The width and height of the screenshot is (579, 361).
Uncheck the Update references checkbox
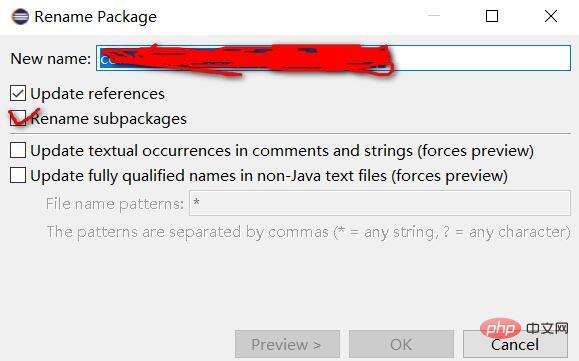pyautogui.click(x=18, y=93)
